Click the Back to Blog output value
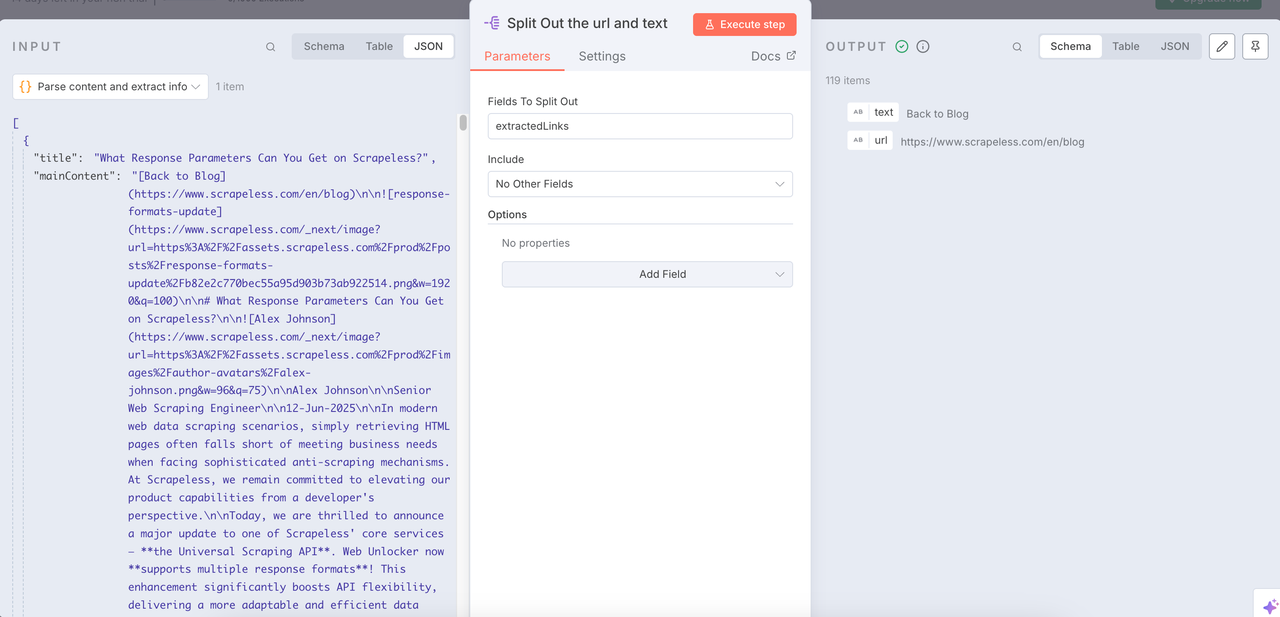The width and height of the screenshot is (1280, 617). (x=937, y=114)
